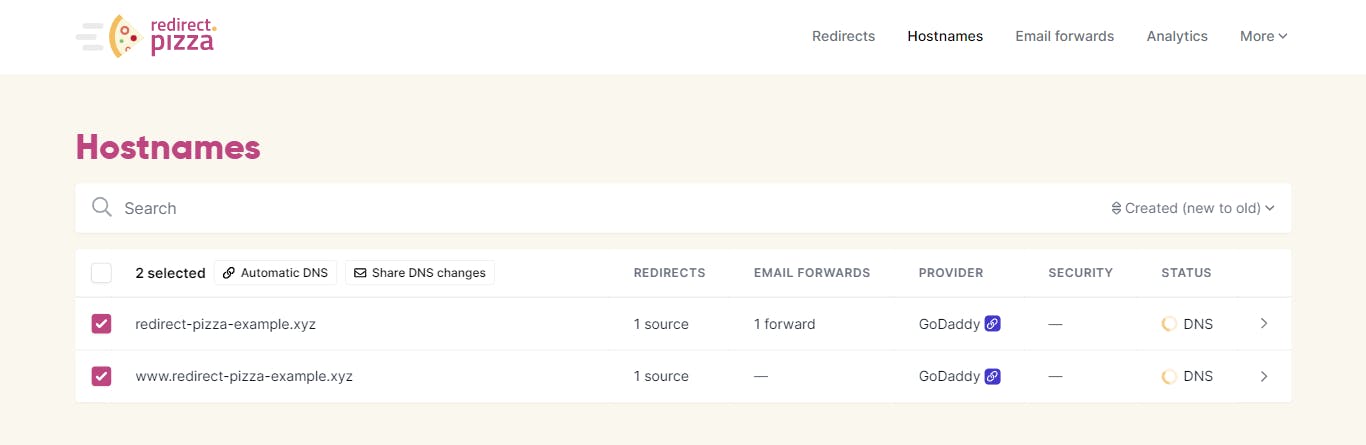Click GoDaddy link icon for www.redirect-pizza-example.xyz

[x=992, y=376]
